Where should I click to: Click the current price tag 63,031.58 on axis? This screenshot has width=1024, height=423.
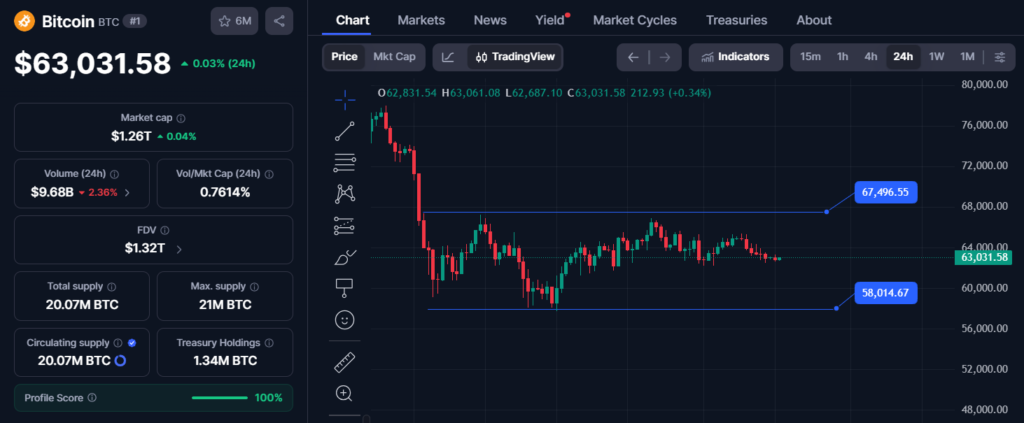click(x=986, y=257)
